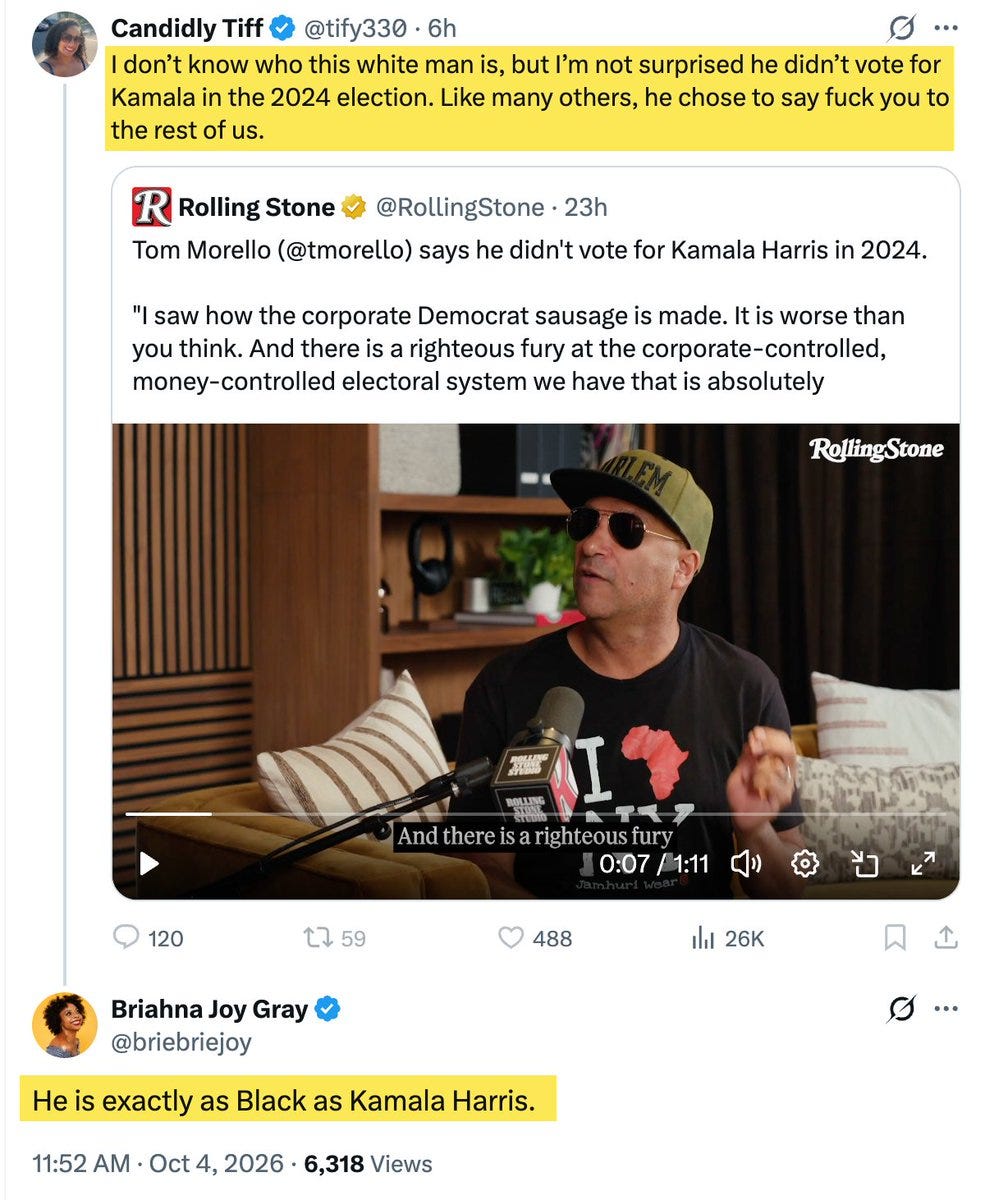Image resolution: width=985 pixels, height=1200 pixels.
Task: Click Candidly Tiff's profile avatar
Action: (65, 45)
